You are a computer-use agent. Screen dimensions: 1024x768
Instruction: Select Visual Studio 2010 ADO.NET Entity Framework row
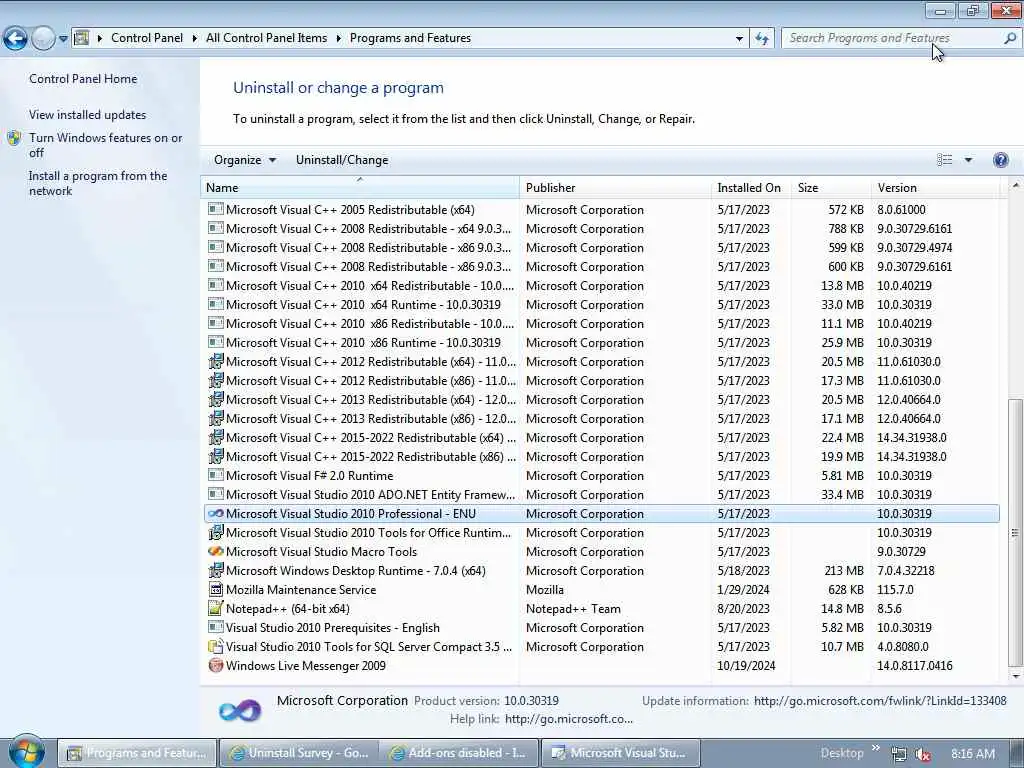[x=601, y=494]
